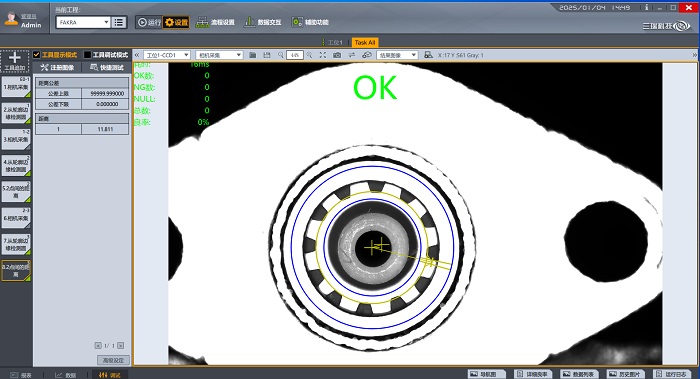Viewport: 700px width, 379px height.
Task: Toggle the tool display mode checkbox
Action: (37, 54)
